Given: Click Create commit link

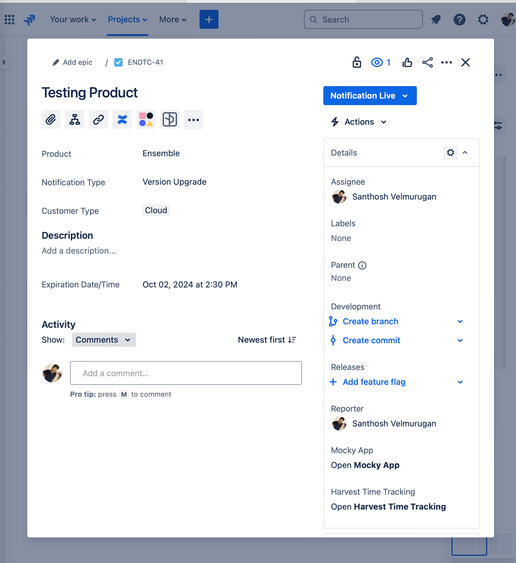Looking at the screenshot, I should click(x=371, y=340).
